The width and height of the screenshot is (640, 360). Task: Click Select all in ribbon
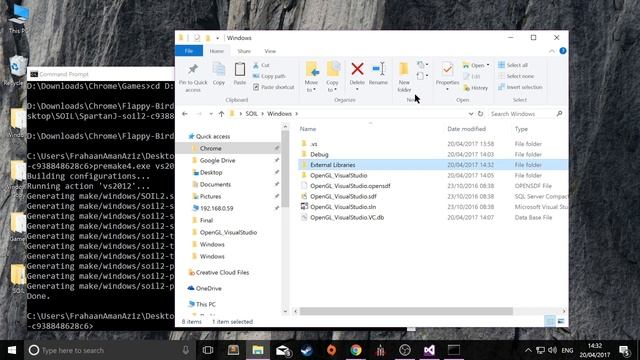(513, 65)
